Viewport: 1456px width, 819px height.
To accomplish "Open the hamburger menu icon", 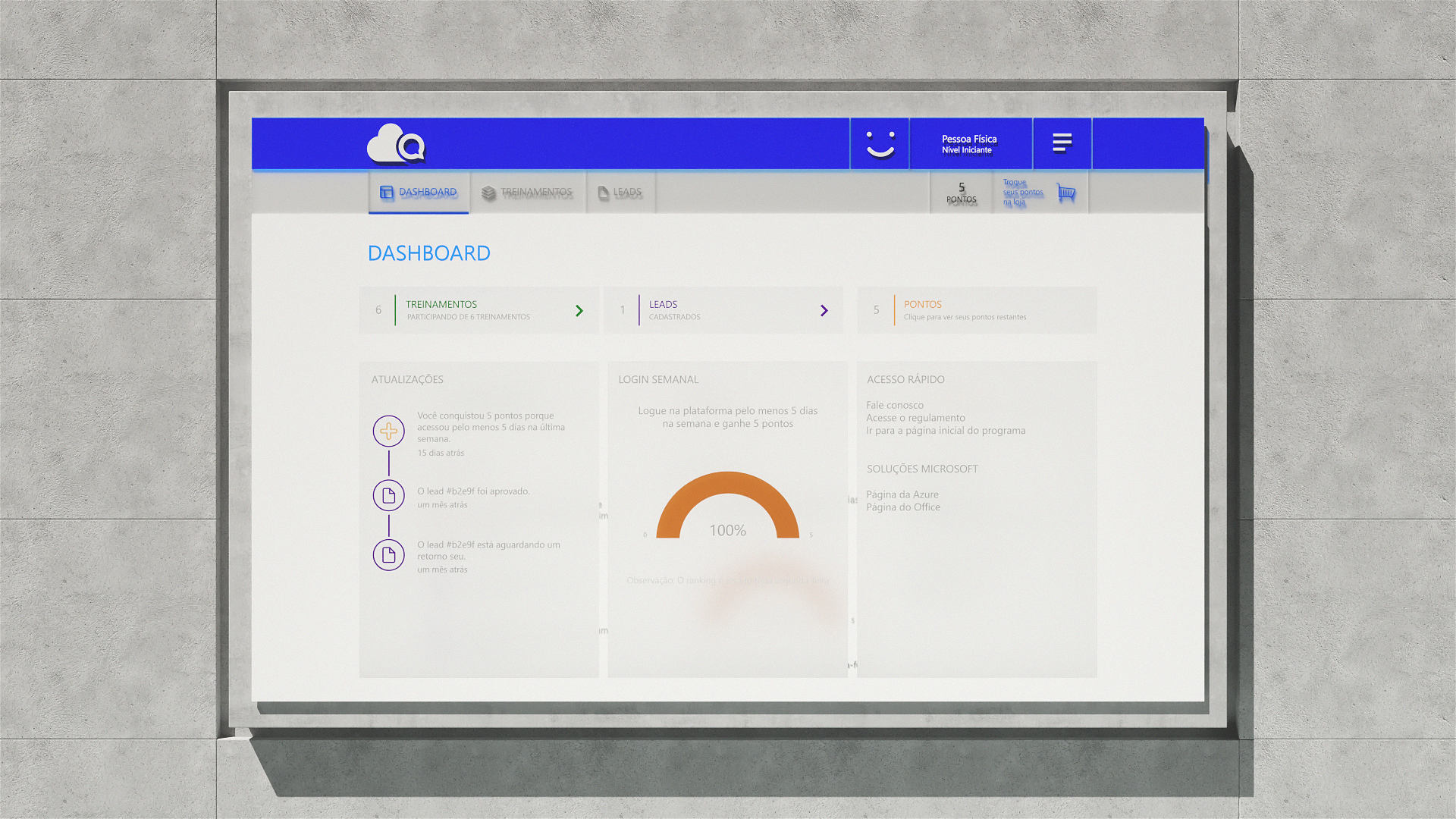I will [x=1062, y=143].
